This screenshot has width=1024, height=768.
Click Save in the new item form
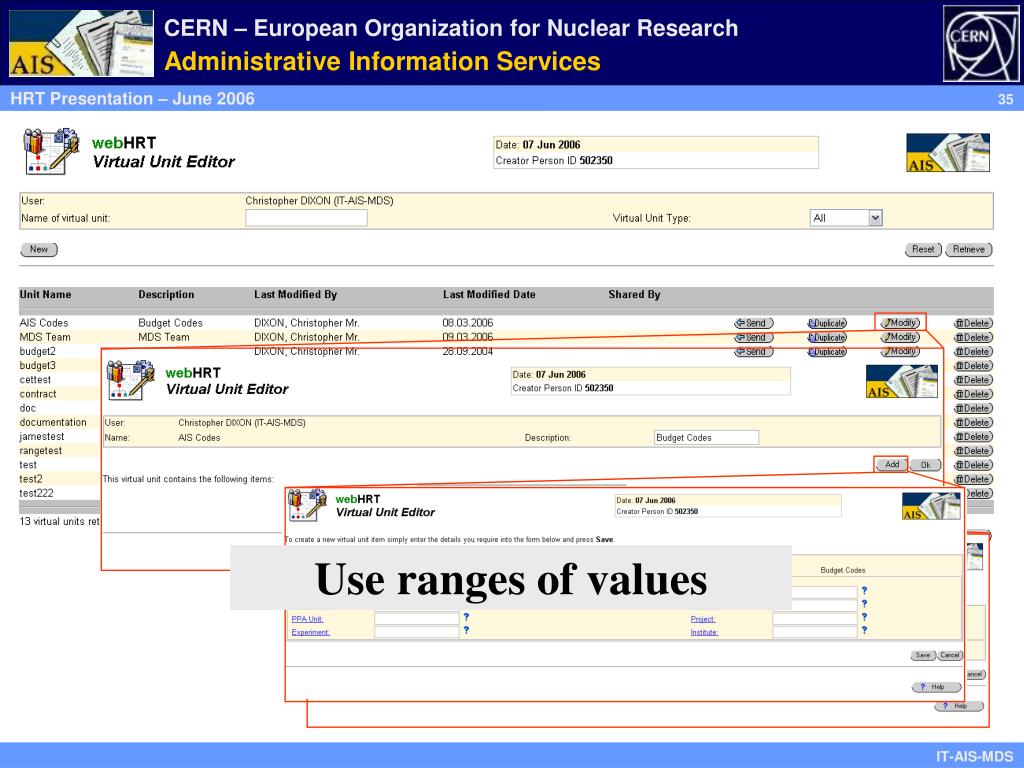(923, 655)
